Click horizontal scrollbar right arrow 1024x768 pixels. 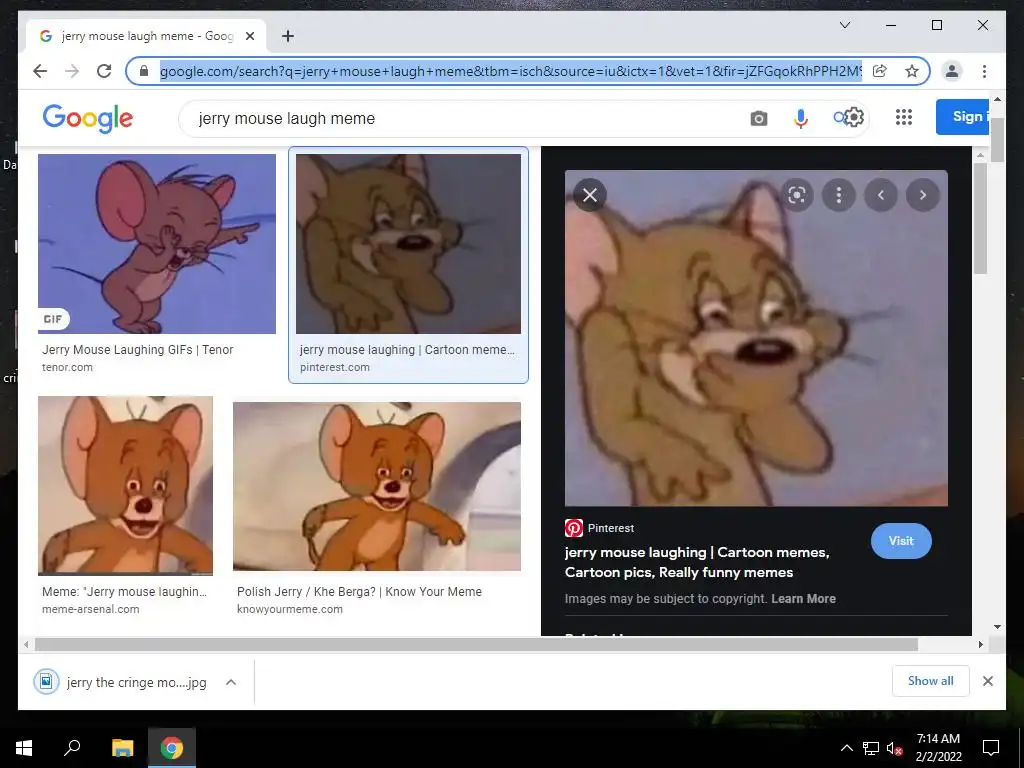pyautogui.click(x=980, y=645)
